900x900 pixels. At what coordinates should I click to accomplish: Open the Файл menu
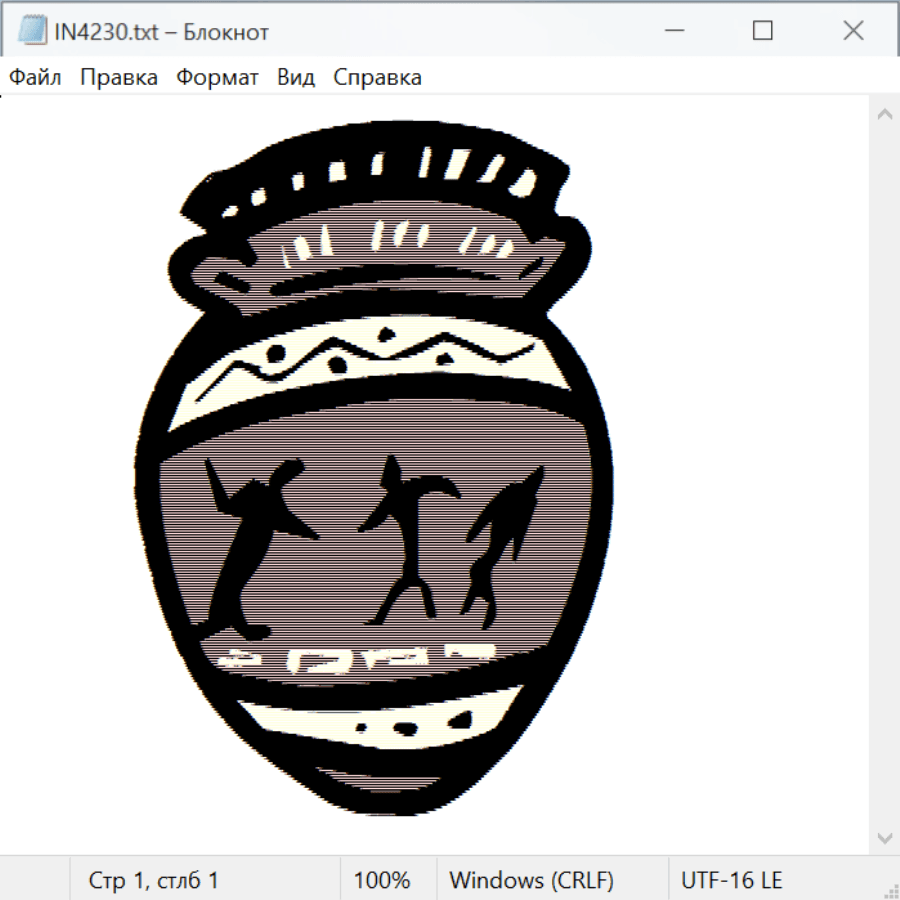pos(35,77)
